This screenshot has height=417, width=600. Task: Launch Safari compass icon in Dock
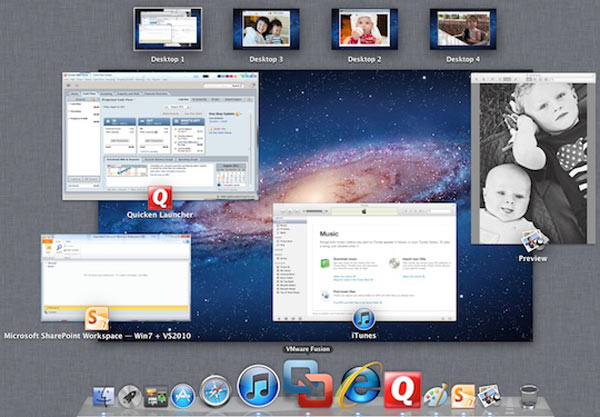[x=216, y=393]
